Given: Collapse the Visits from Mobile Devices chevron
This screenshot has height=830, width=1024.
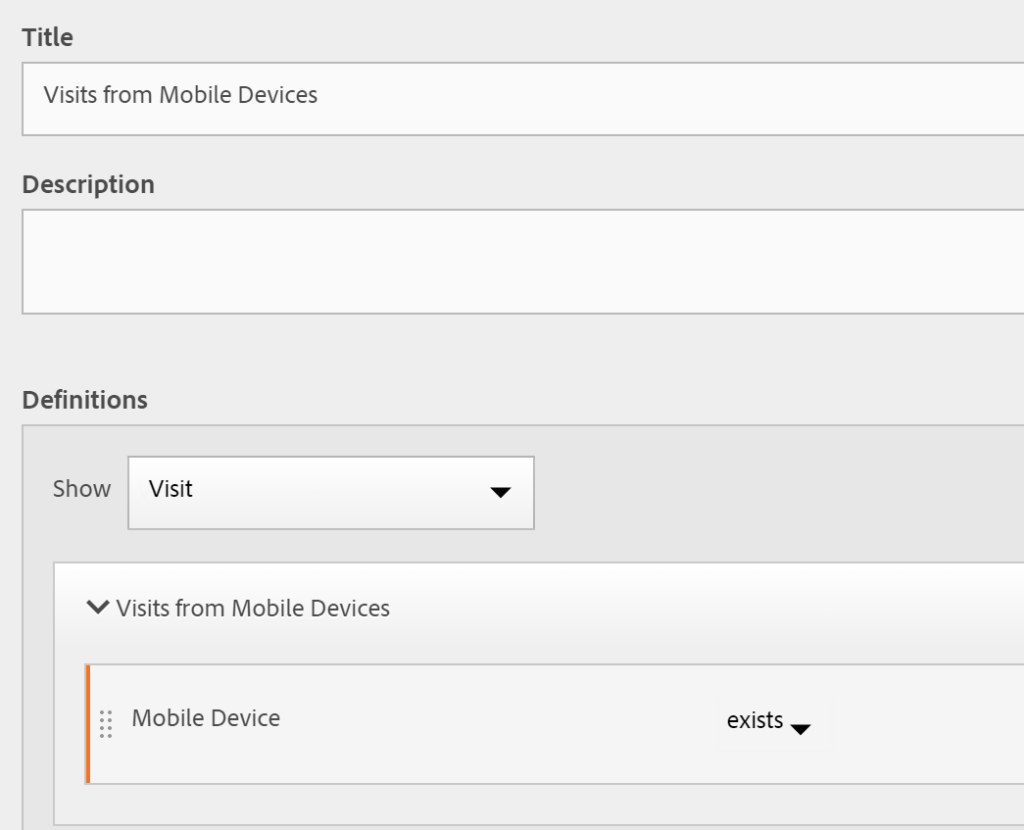Looking at the screenshot, I should 97,606.
